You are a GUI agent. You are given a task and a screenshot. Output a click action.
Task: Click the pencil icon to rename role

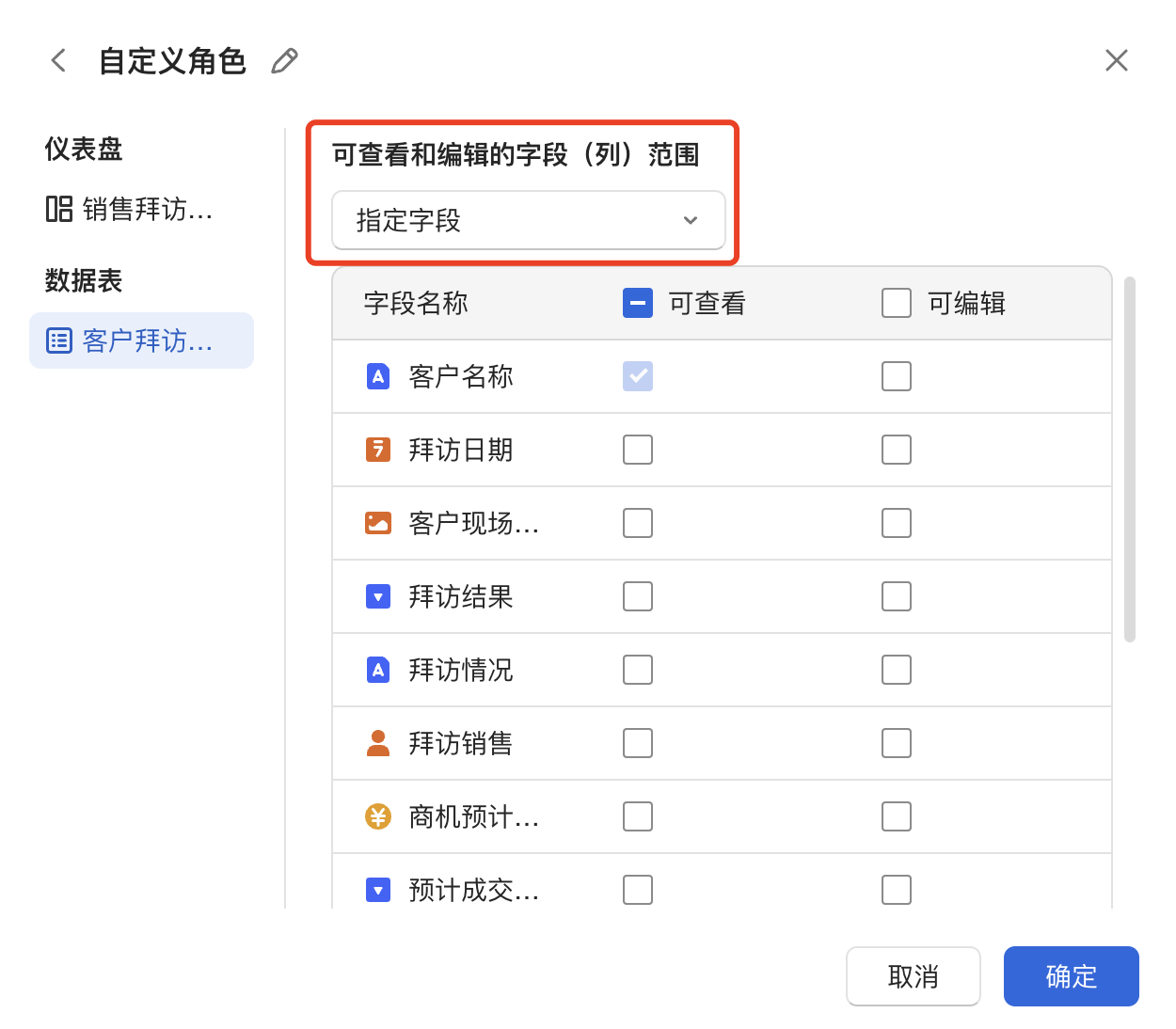(284, 61)
